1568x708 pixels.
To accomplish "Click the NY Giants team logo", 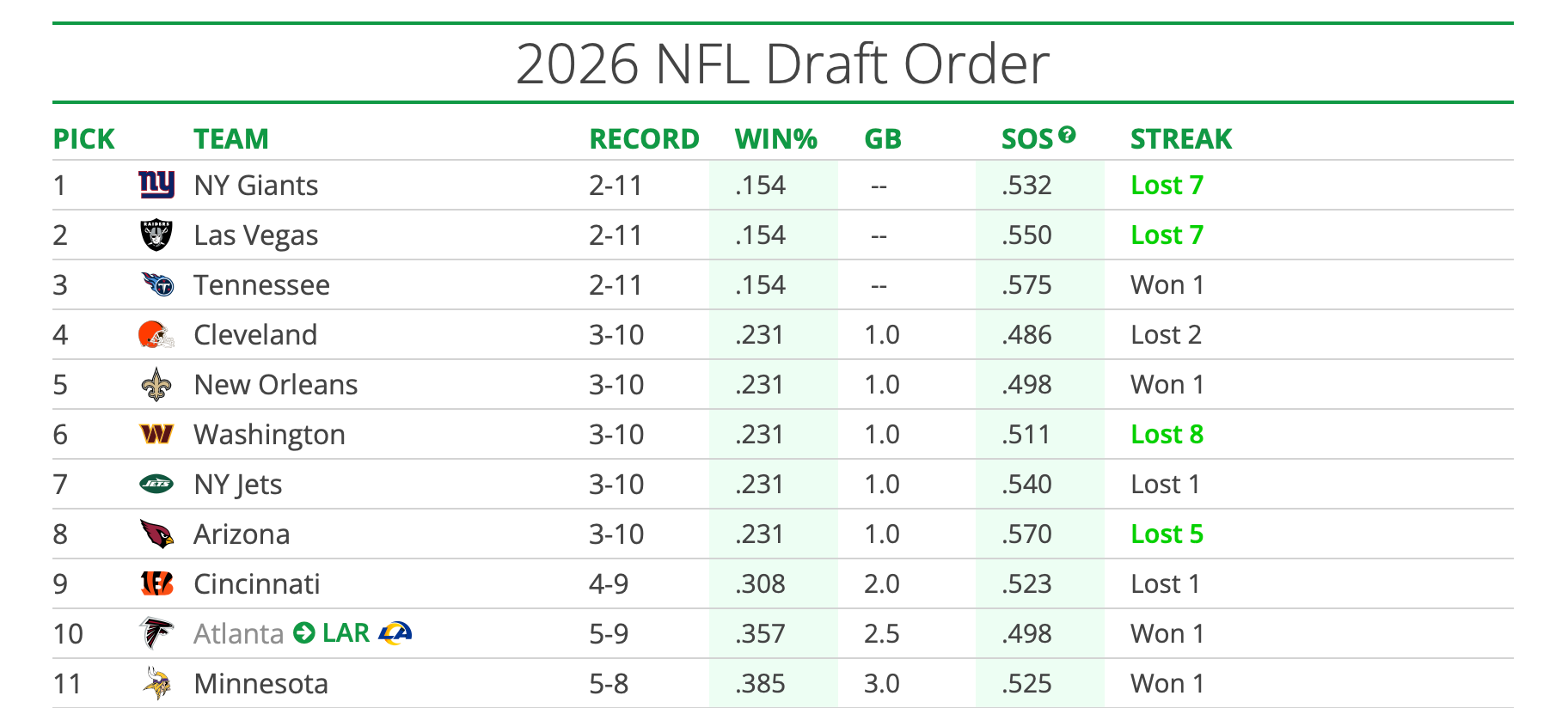I will (x=156, y=185).
